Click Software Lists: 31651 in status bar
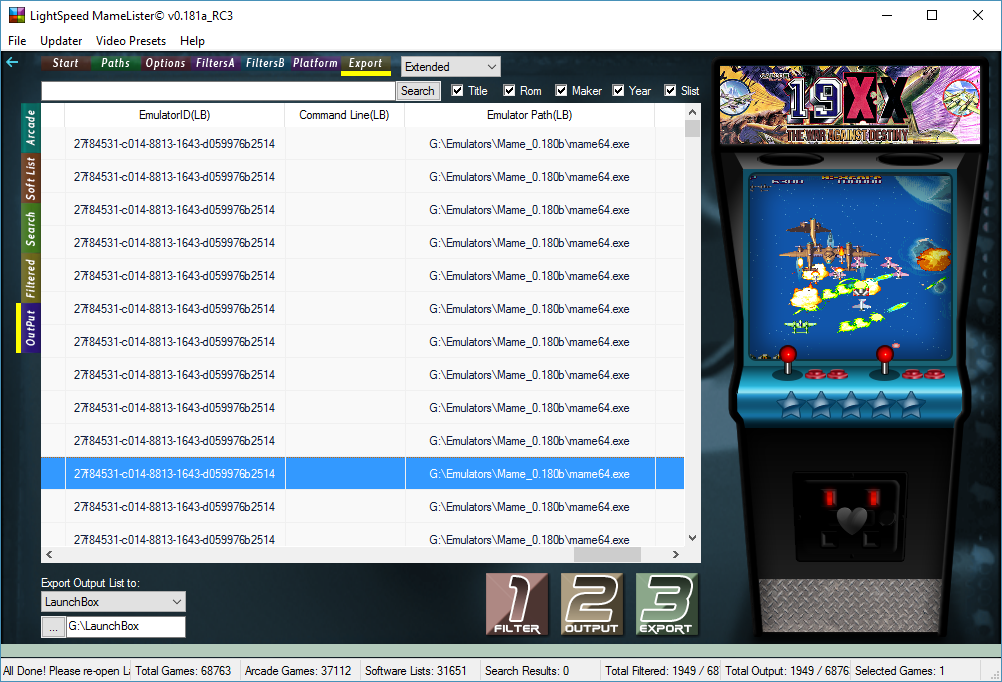The image size is (1002, 682). point(416,670)
